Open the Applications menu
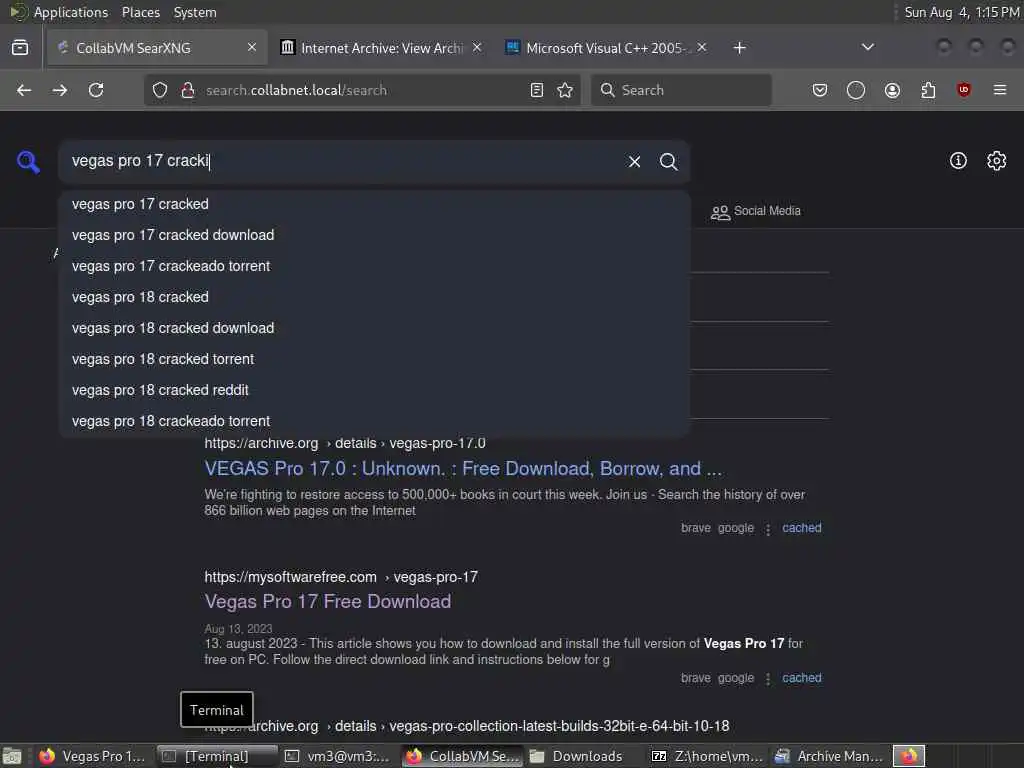 tap(71, 12)
